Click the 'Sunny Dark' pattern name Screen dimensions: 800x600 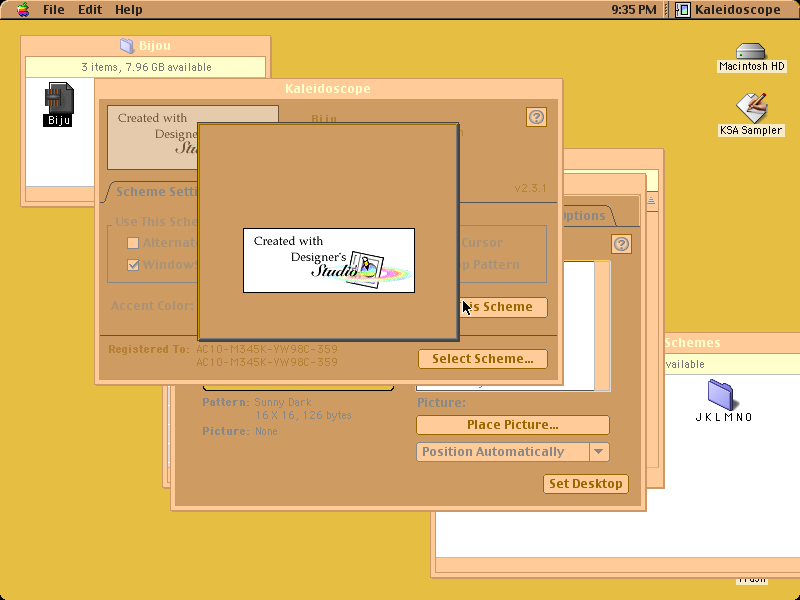[283, 403]
